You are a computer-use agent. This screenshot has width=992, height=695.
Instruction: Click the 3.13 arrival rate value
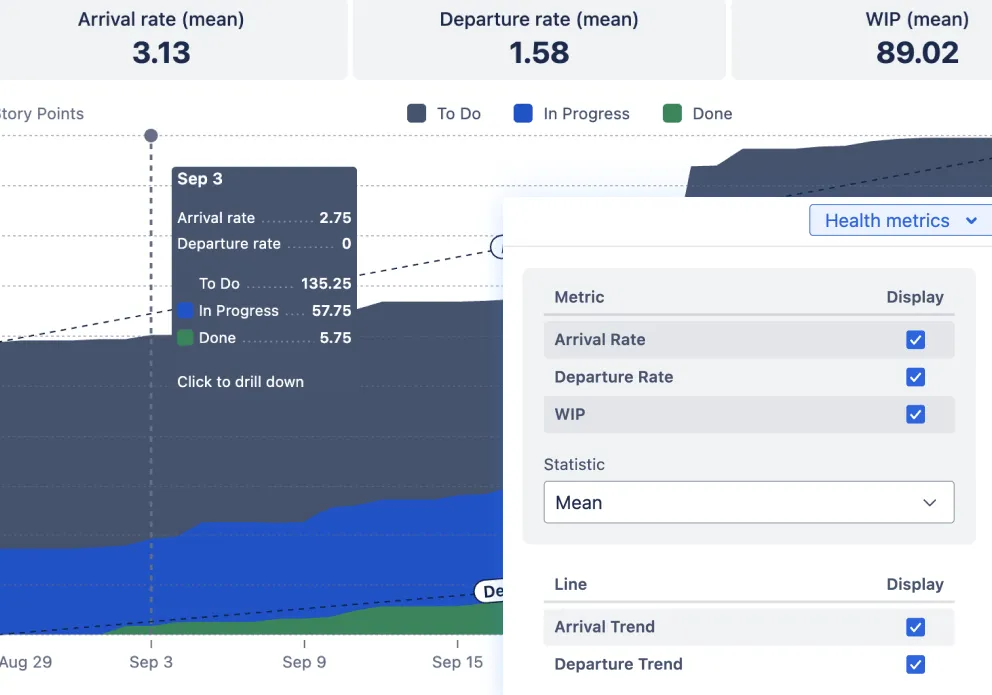click(x=161, y=52)
